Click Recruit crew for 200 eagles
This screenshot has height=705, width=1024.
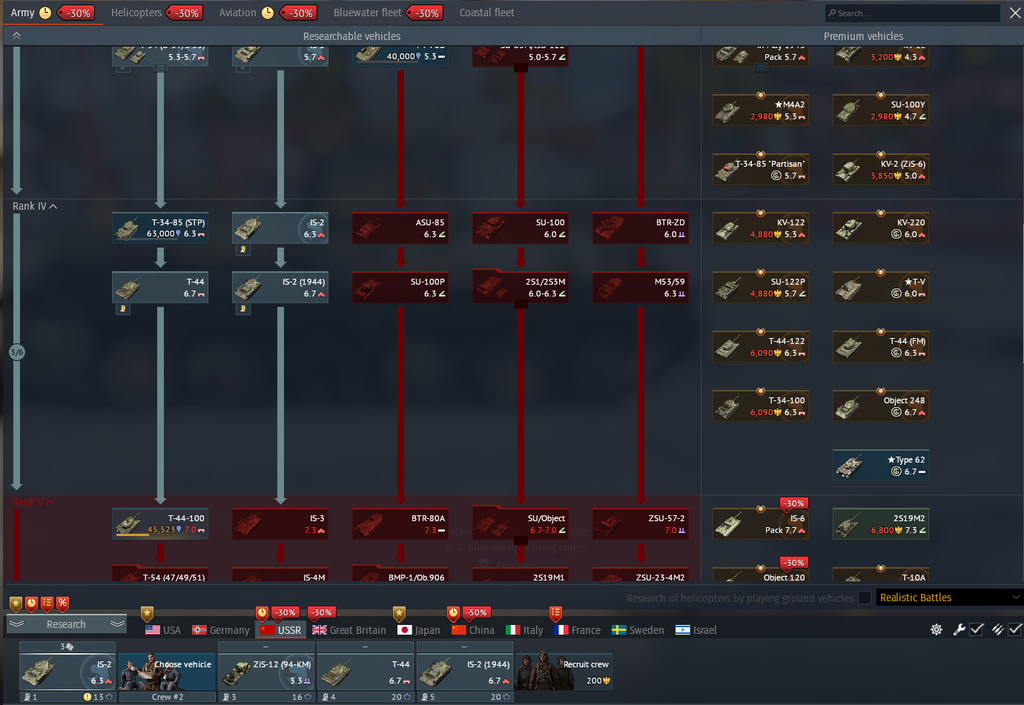click(x=564, y=672)
